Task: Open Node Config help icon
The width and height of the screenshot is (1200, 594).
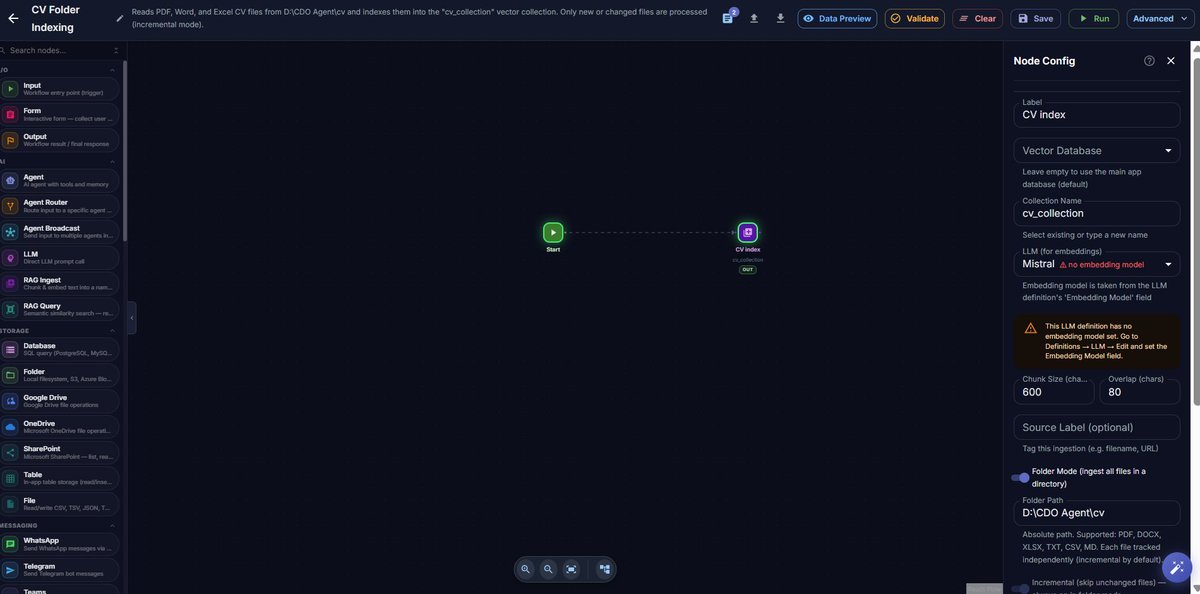Action: 1149,61
